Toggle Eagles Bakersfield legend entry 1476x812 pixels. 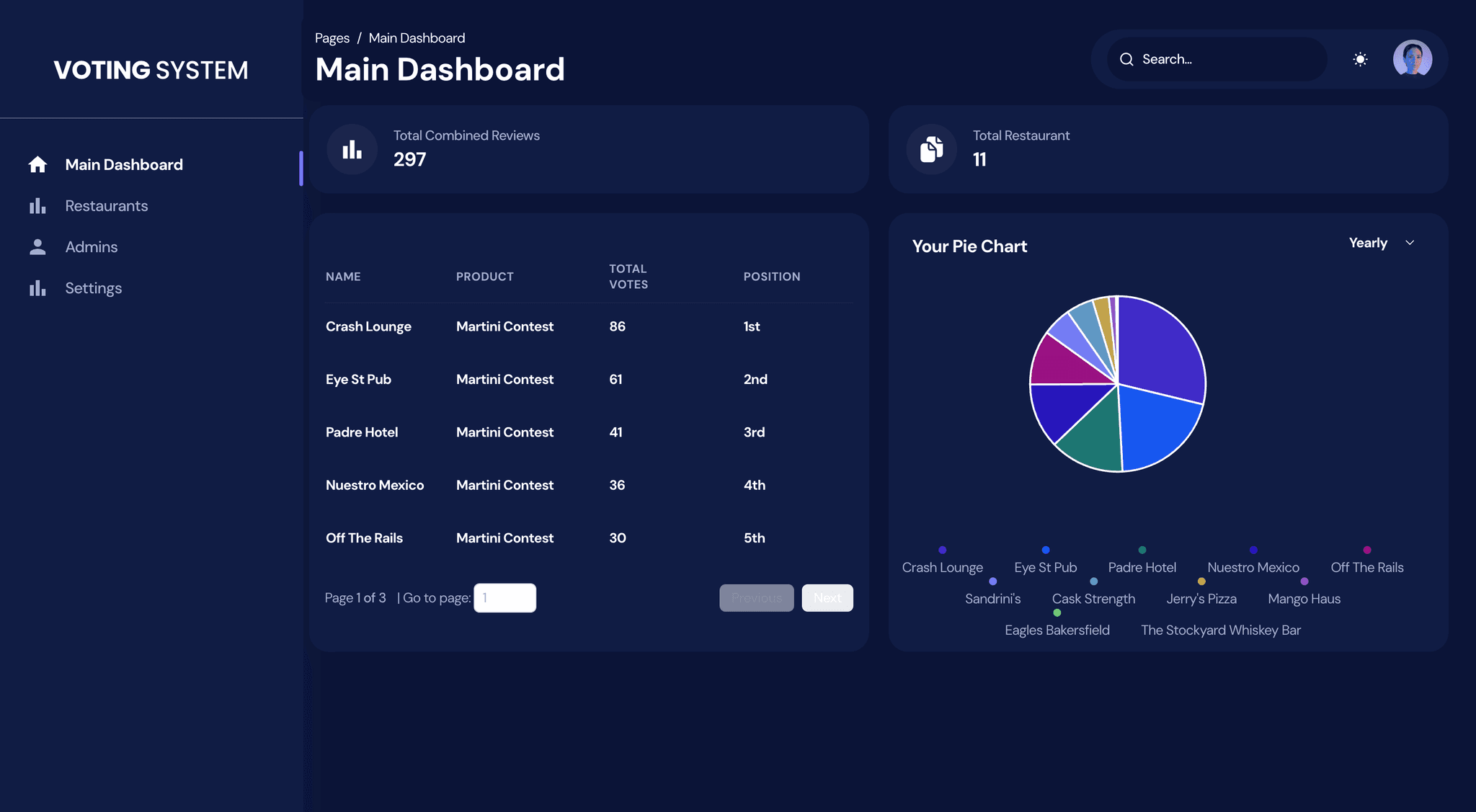[1057, 630]
